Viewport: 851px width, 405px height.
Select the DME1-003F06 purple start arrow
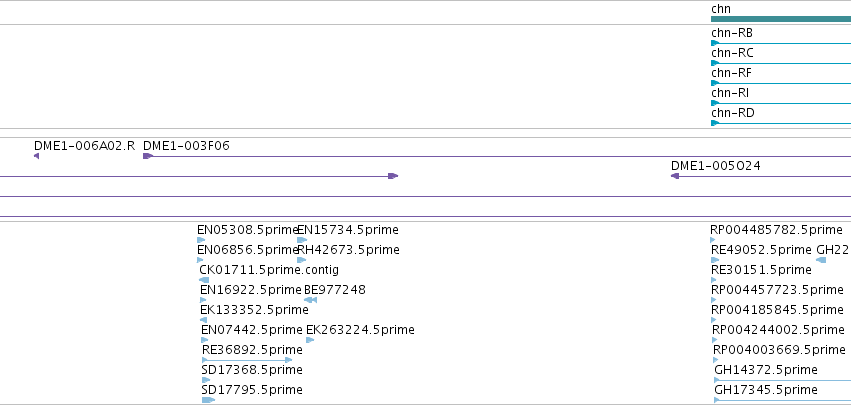pos(148,156)
